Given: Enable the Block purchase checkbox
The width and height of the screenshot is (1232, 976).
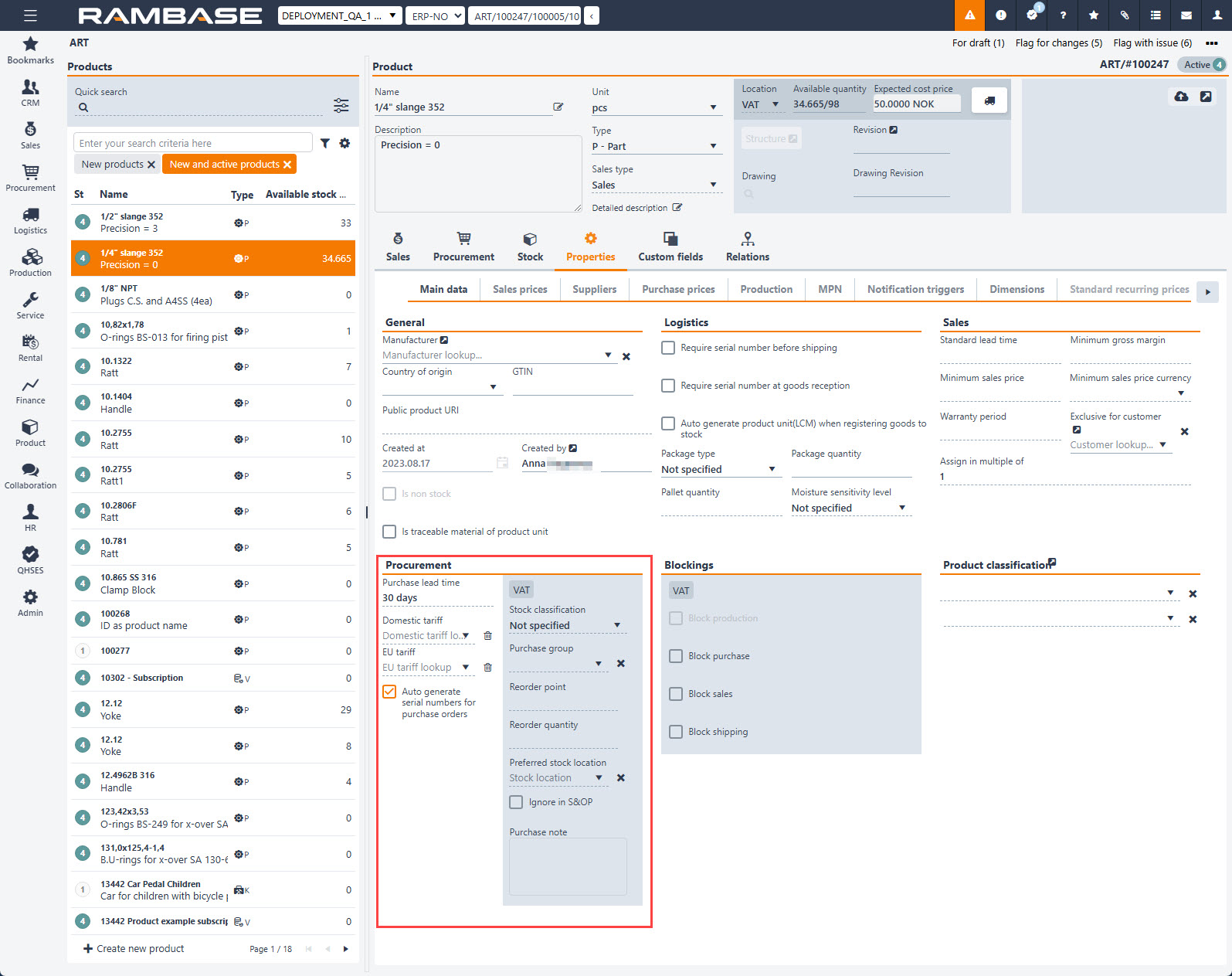Looking at the screenshot, I should click(x=676, y=656).
